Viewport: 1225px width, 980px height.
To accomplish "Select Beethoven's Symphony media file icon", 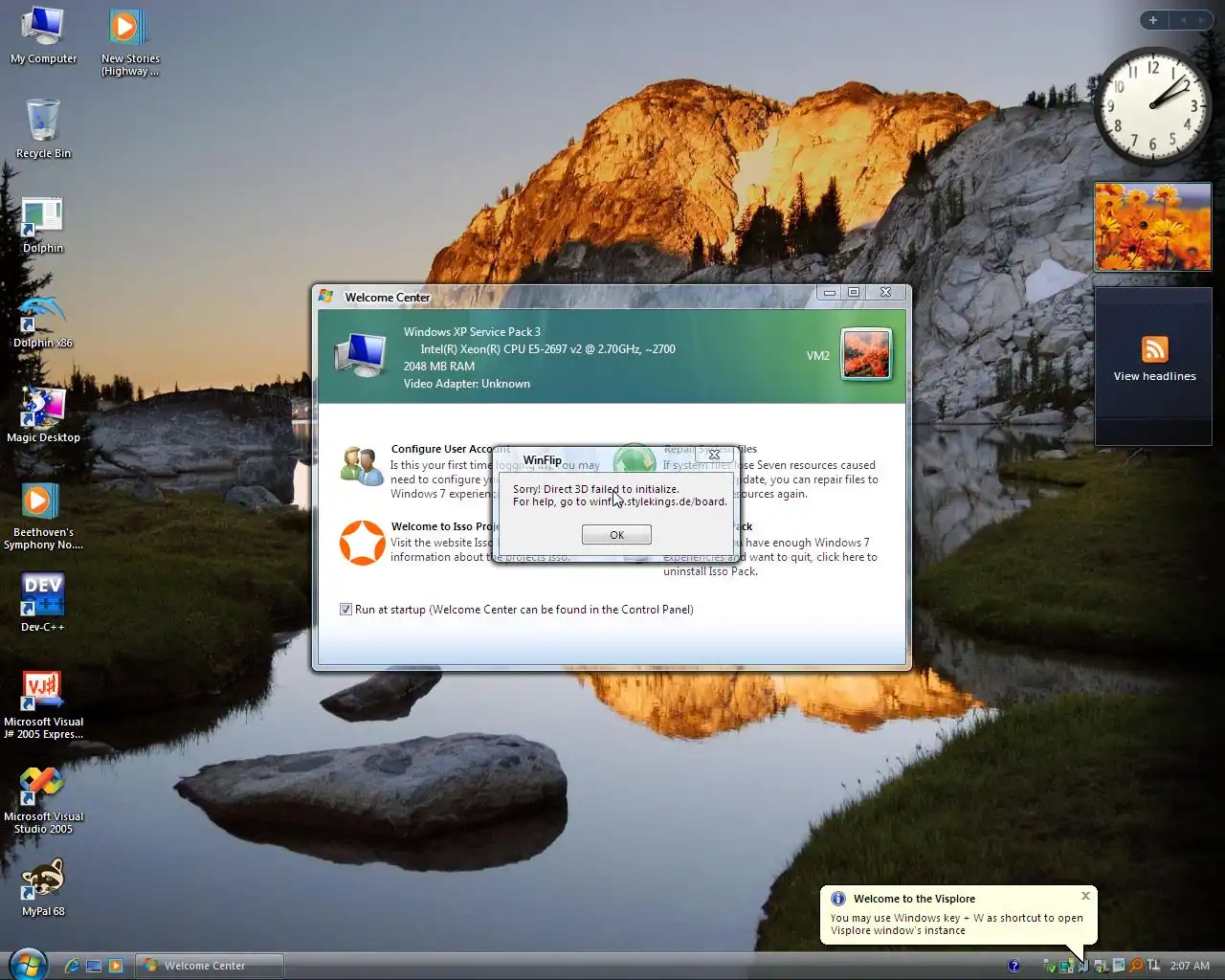I will click(x=43, y=516).
